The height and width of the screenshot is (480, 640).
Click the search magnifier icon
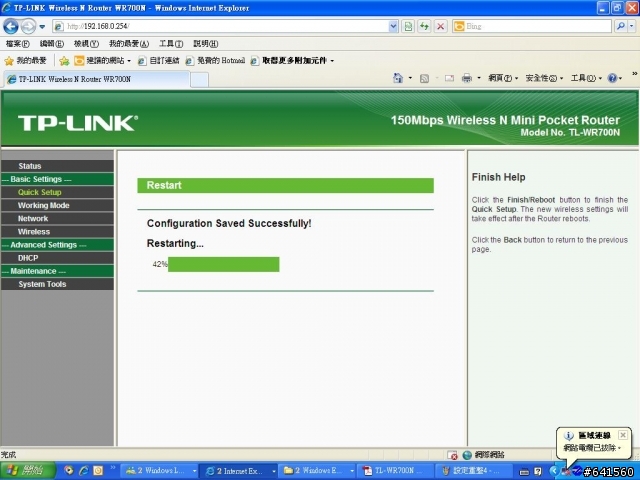click(x=620, y=27)
